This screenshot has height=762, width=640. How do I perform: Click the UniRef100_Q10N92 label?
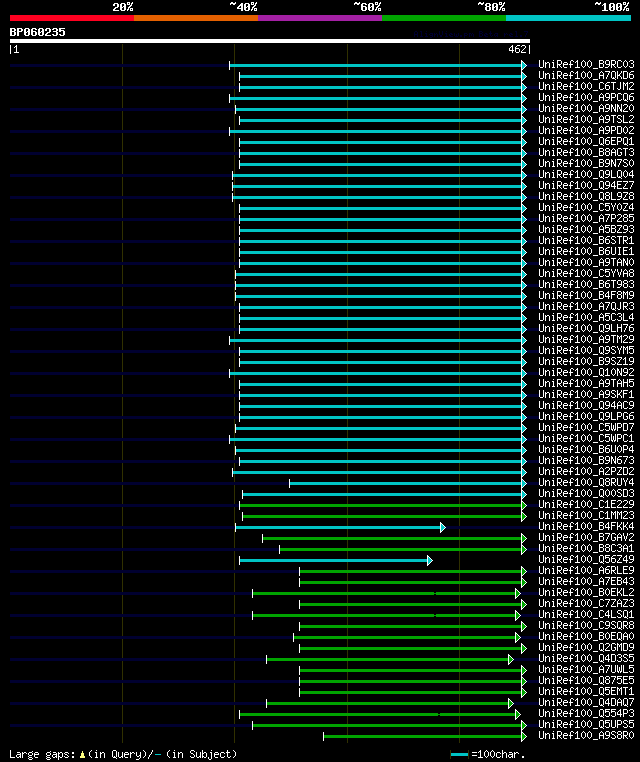(586, 372)
